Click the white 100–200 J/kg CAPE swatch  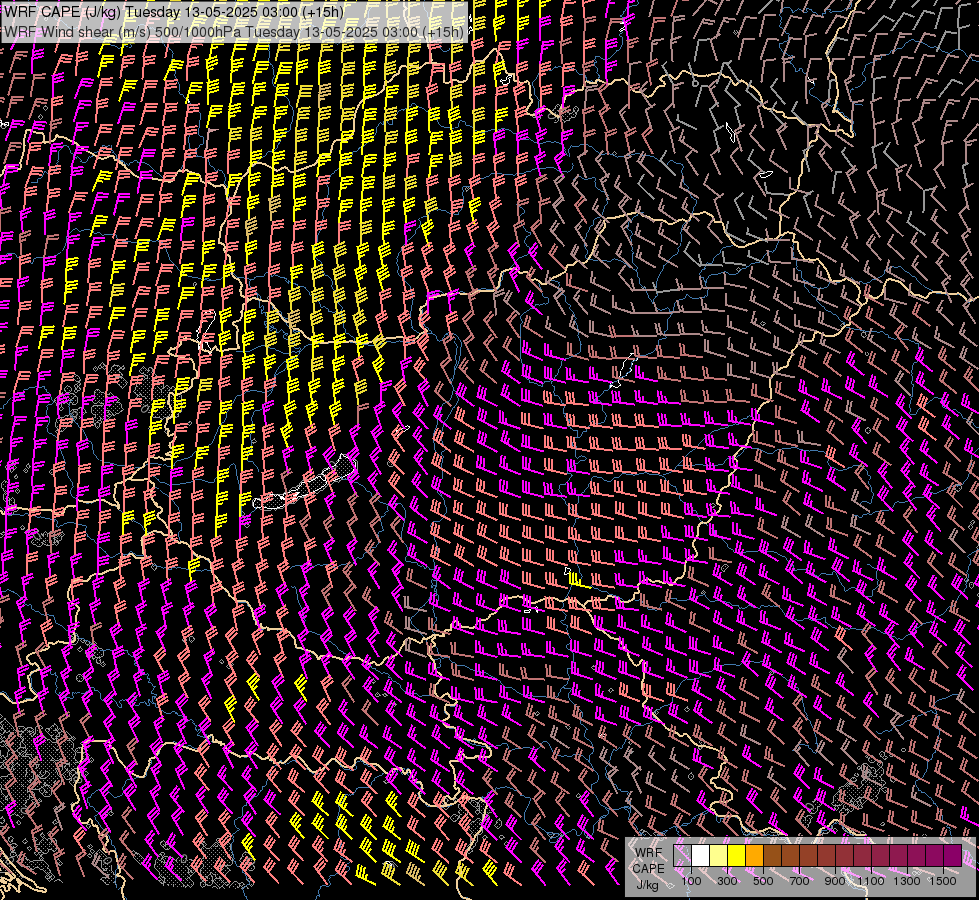[x=701, y=856]
